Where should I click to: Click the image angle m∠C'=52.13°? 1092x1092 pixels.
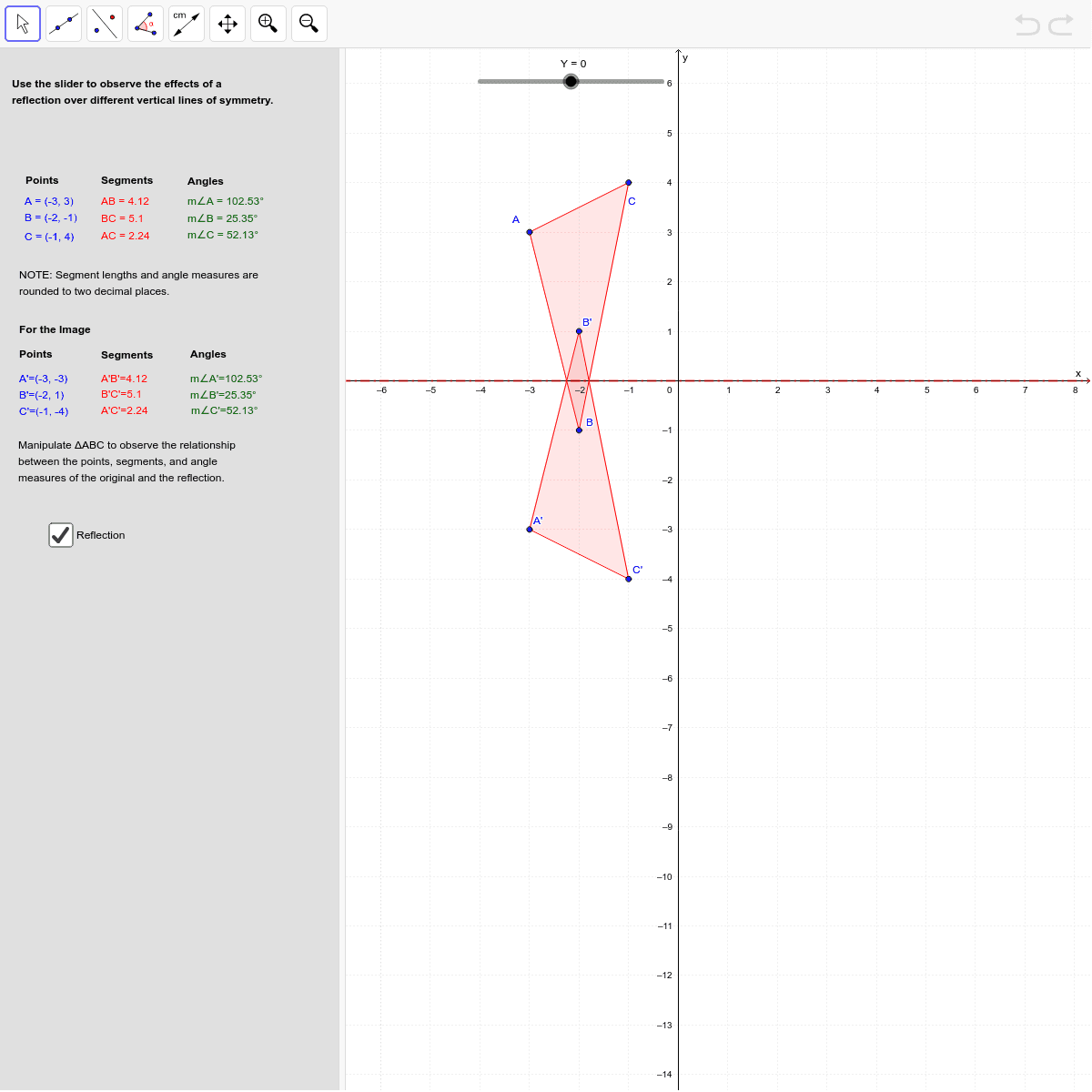(224, 410)
